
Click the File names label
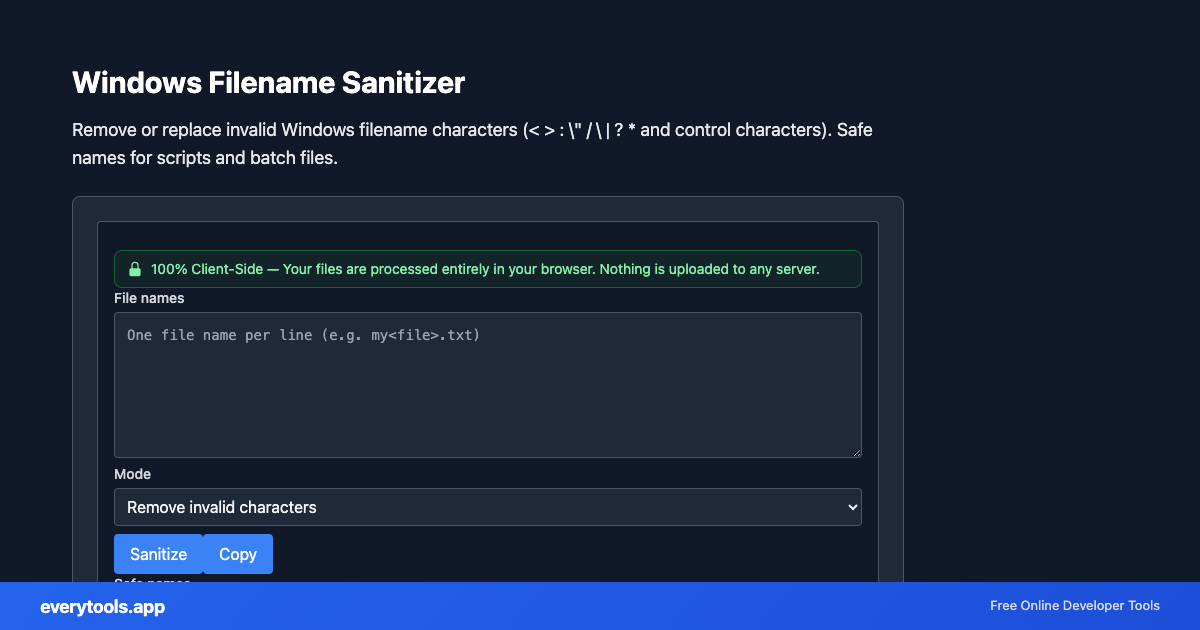(x=148, y=298)
